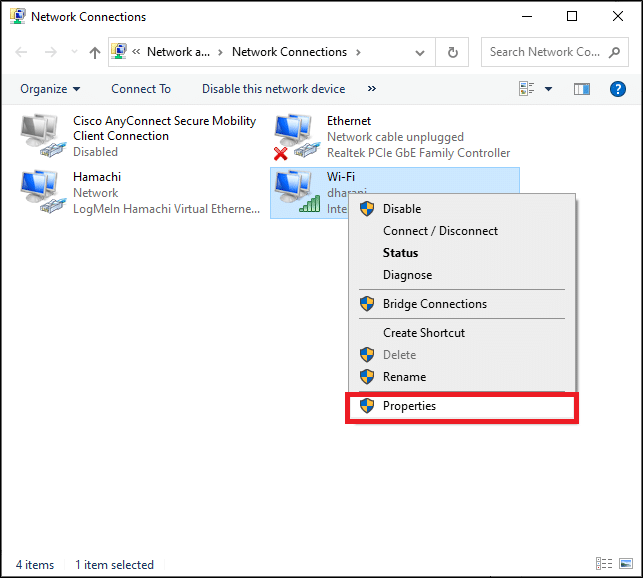This screenshot has height=578, width=643.
Task: Select Disable in the context menu
Action: coord(401,209)
